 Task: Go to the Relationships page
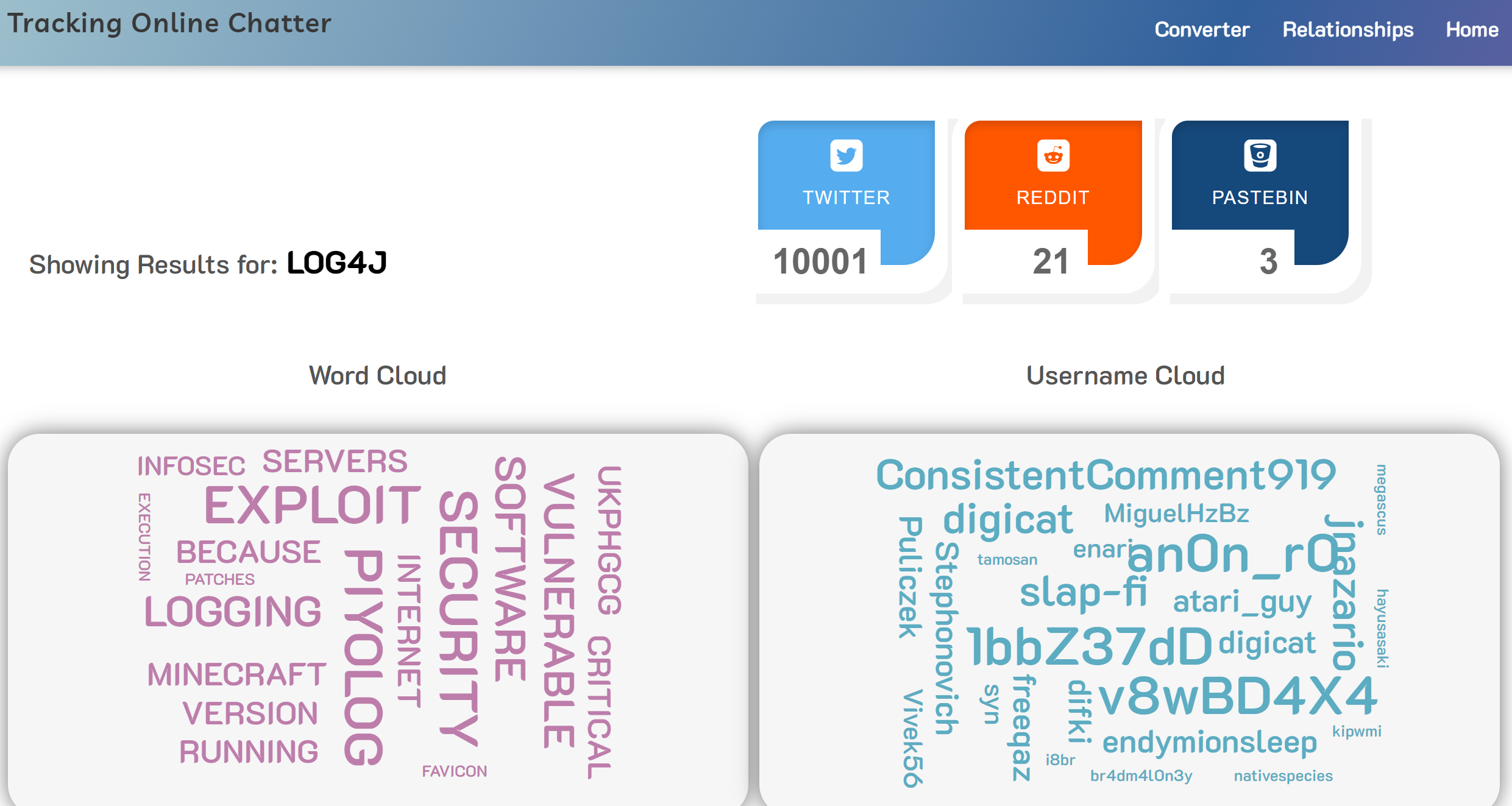coord(1347,29)
